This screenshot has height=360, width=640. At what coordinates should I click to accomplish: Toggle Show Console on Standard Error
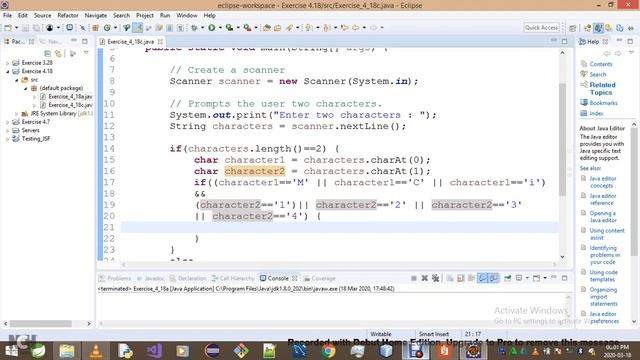click(x=494, y=278)
